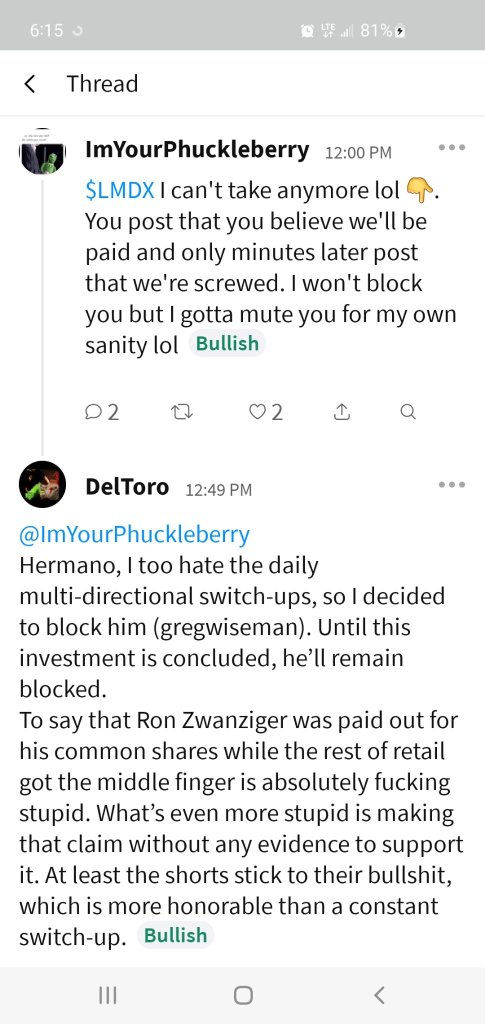
Task: Tap the Bullish tag on DelToro's reply
Action: click(176, 935)
